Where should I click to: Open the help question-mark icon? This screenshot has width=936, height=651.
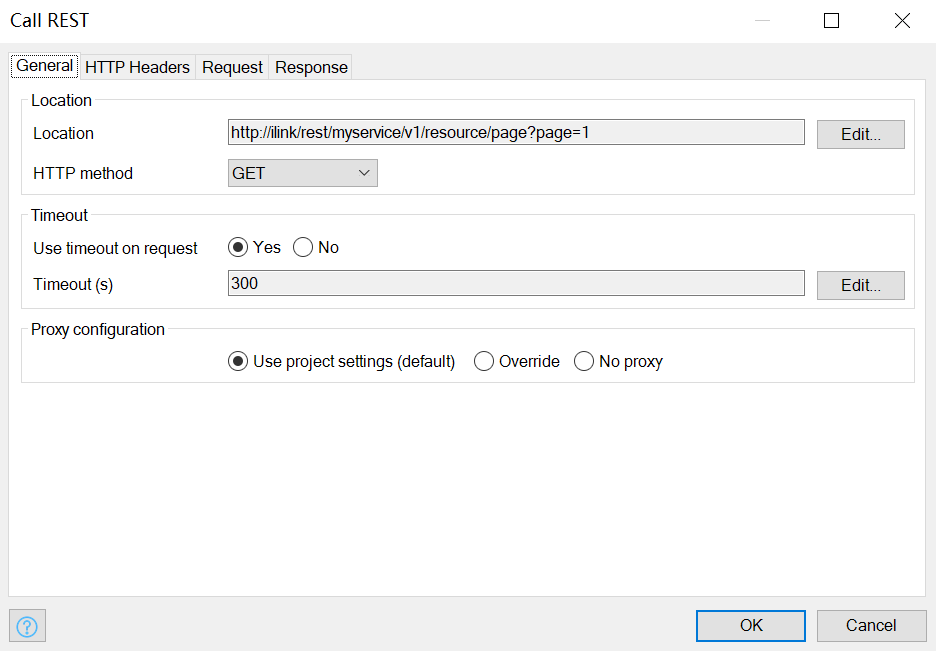27,626
